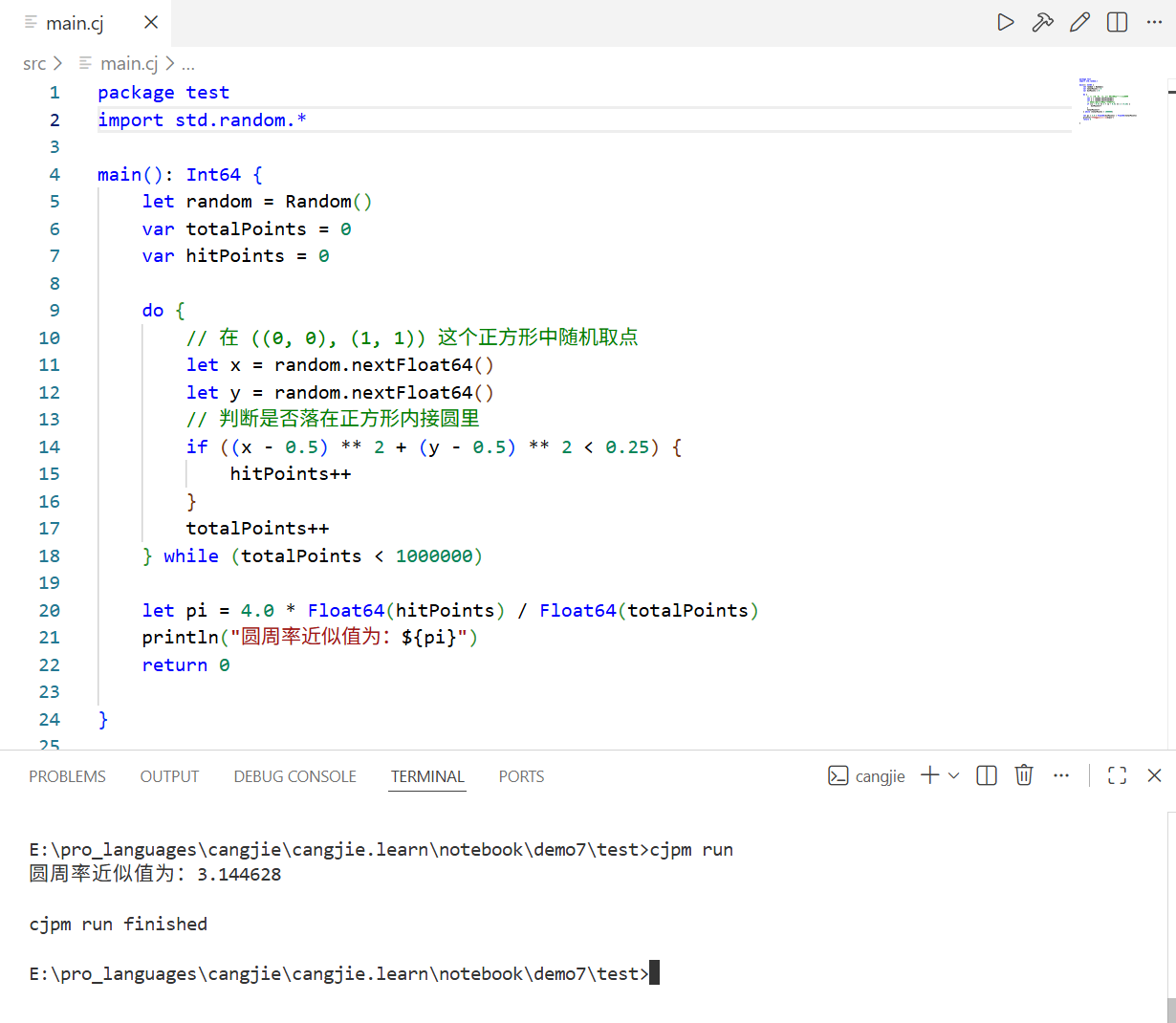Viewport: 1176px width, 1023px height.
Task: Click line number 20 in gutter
Action: [x=50, y=610]
